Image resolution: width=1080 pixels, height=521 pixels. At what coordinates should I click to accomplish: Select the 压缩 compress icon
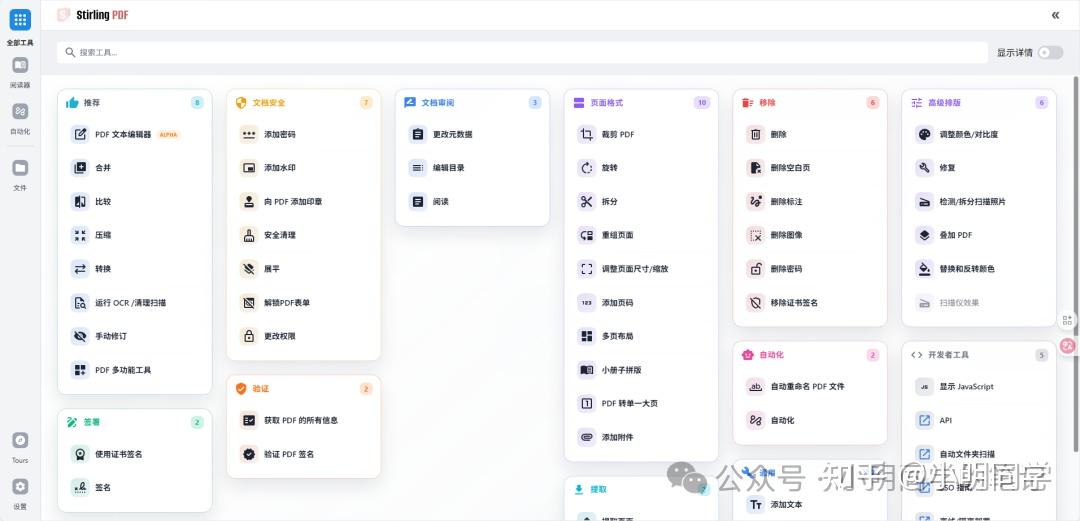[x=80, y=235]
